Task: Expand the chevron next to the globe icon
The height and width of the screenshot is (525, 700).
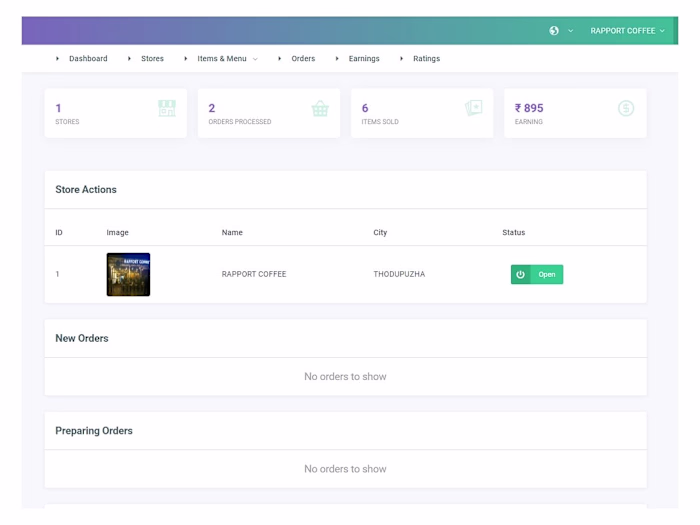Action: click(571, 31)
